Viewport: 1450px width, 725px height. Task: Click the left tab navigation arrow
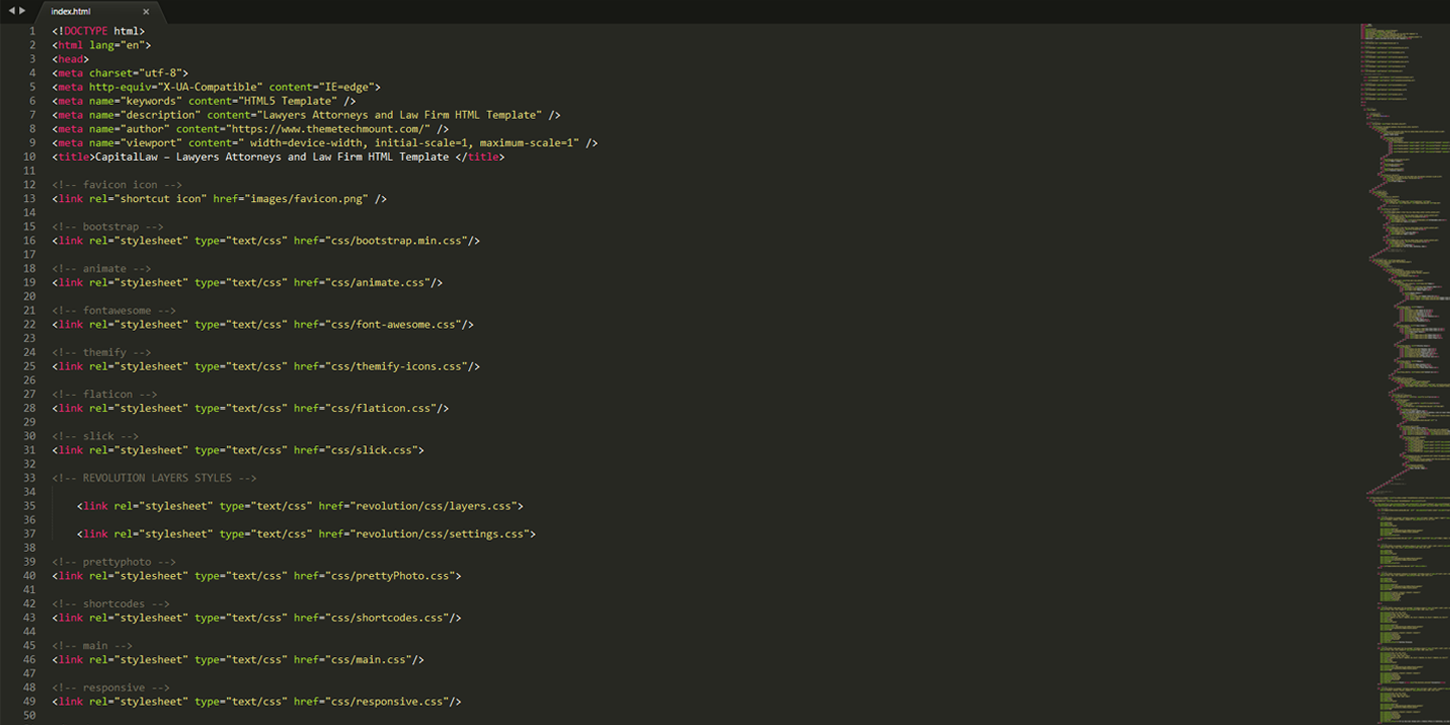click(x=12, y=11)
